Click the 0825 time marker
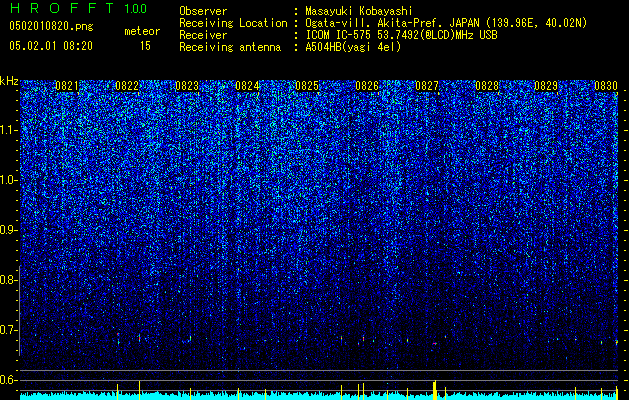The width and height of the screenshot is (629, 400). click(x=307, y=86)
